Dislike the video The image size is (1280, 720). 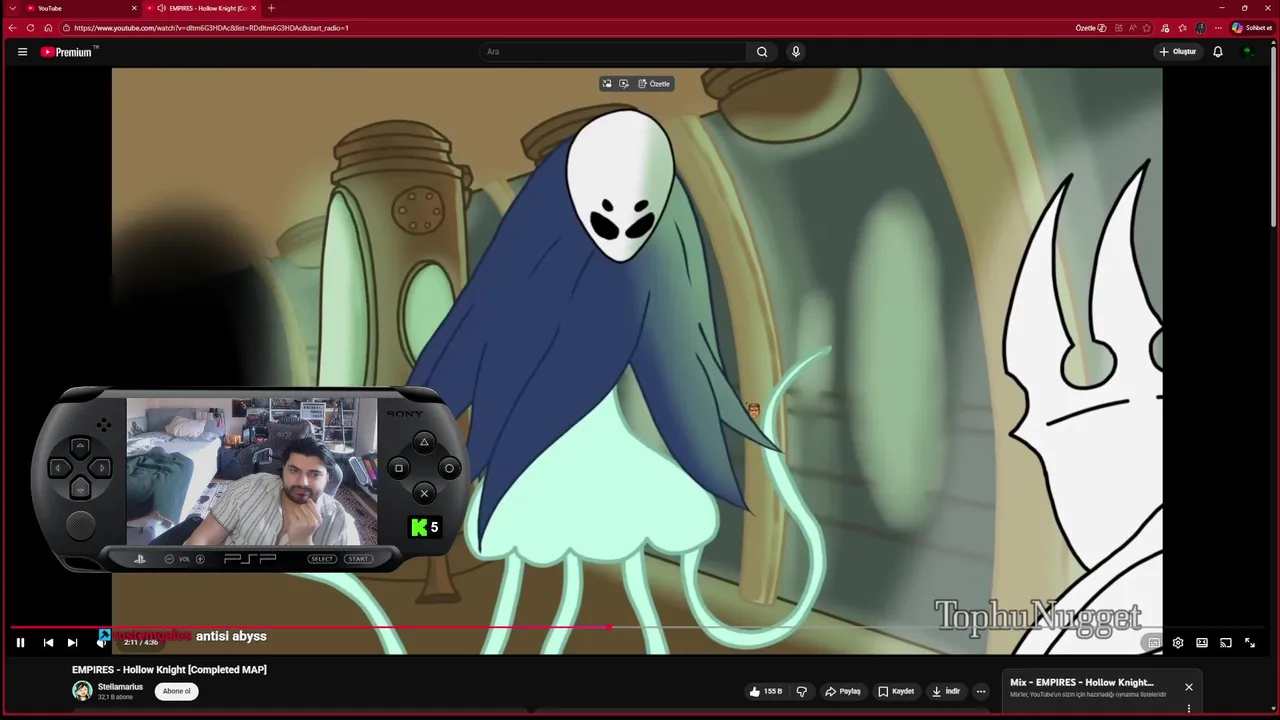801,691
